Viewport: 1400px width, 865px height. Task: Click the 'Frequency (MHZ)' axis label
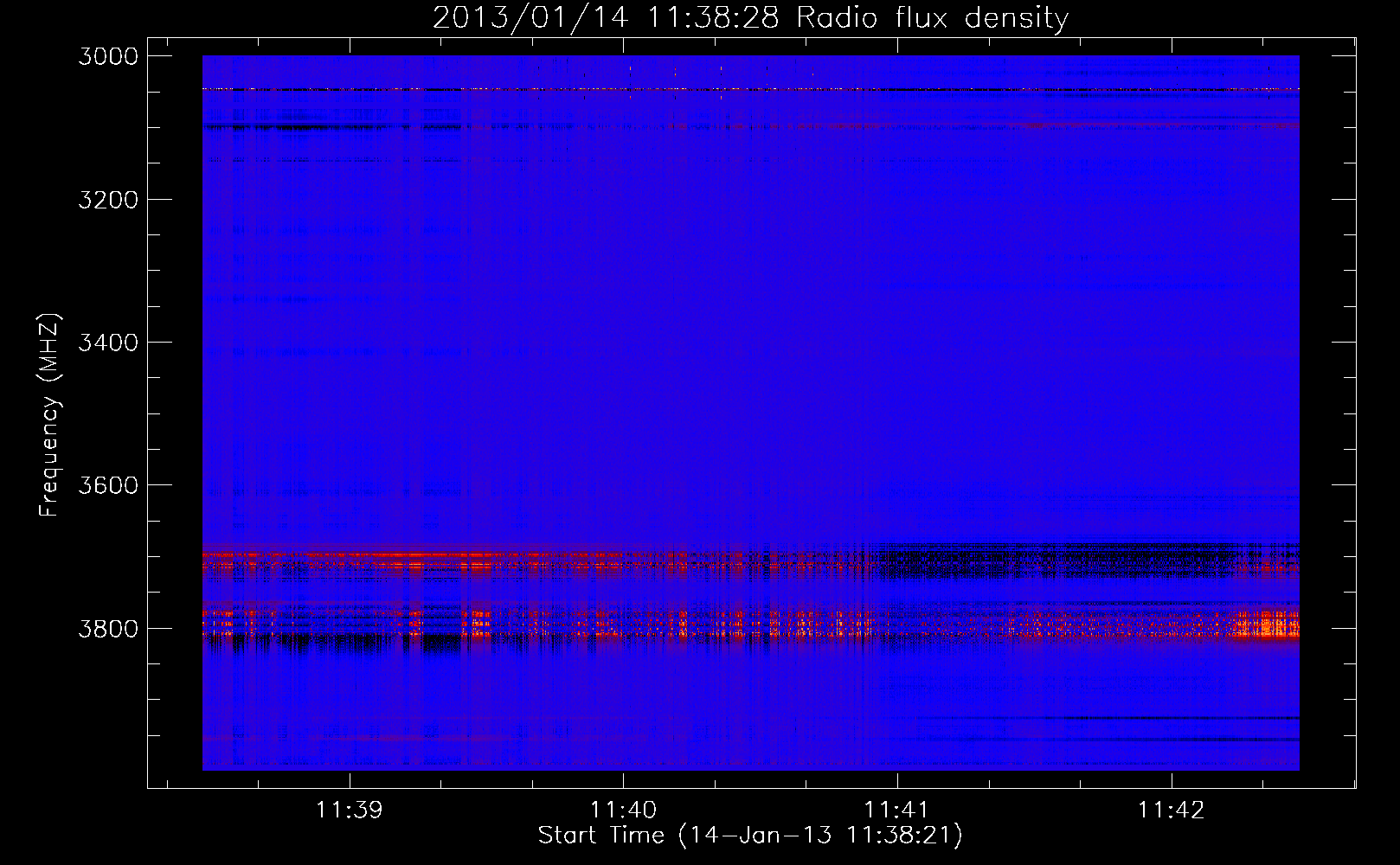pyautogui.click(x=49, y=415)
